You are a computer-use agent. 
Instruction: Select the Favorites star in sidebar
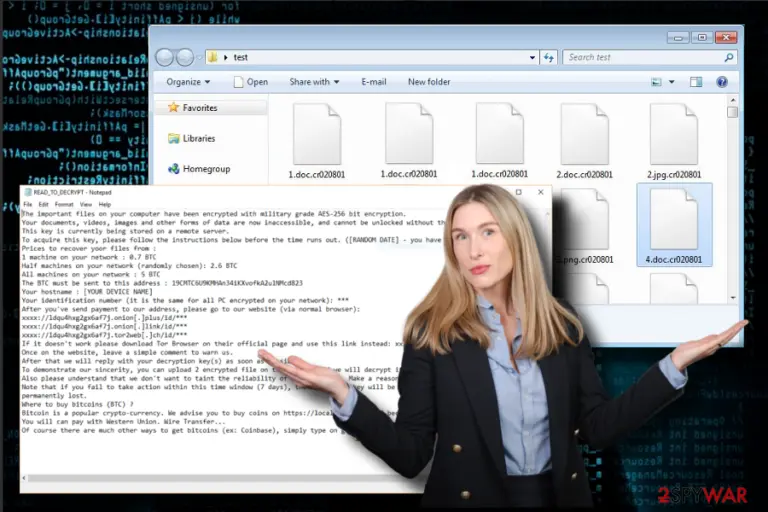[x=173, y=107]
